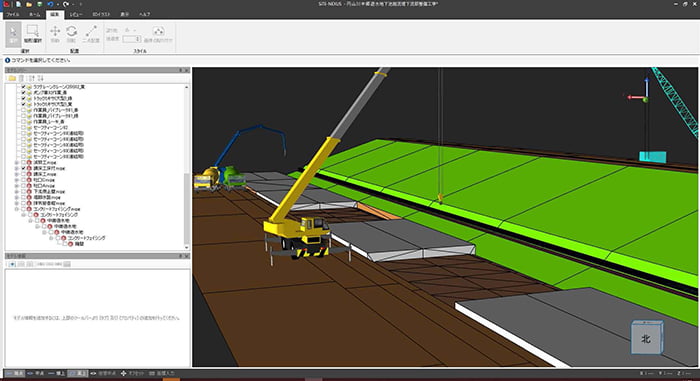Click the north (北) view cube
Screen dimensions: 700x381
(x=646, y=338)
